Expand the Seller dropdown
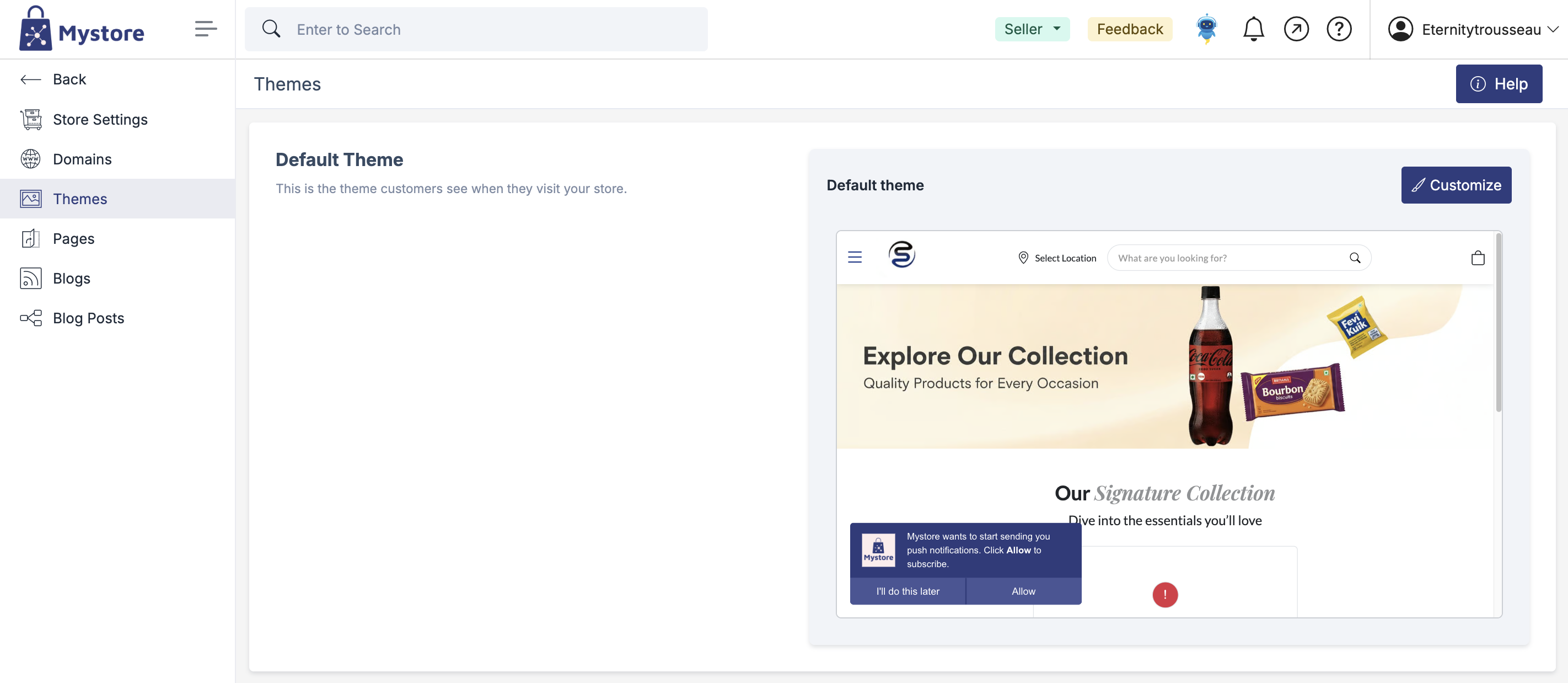Image resolution: width=1568 pixels, height=683 pixels. coord(1032,29)
